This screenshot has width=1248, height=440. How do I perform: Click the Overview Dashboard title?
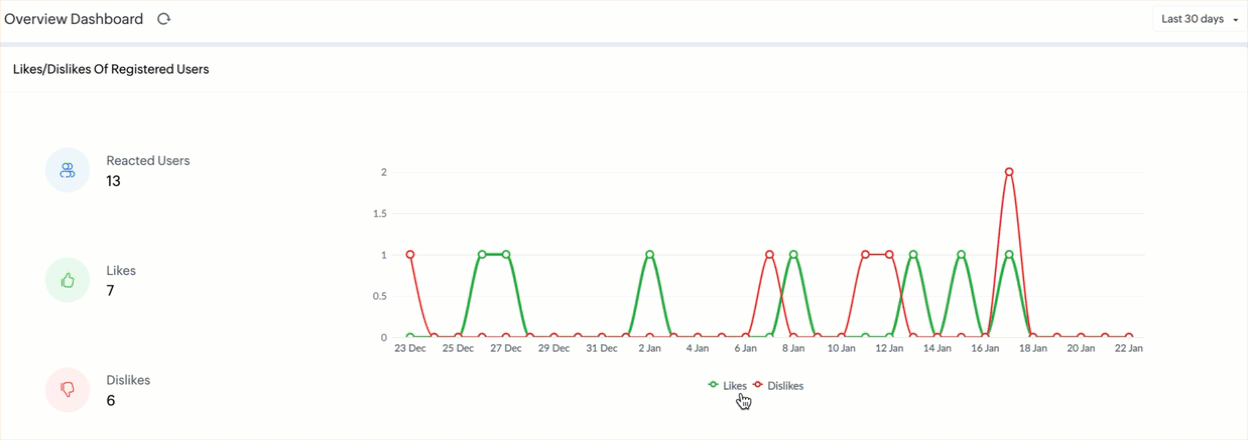pos(74,19)
